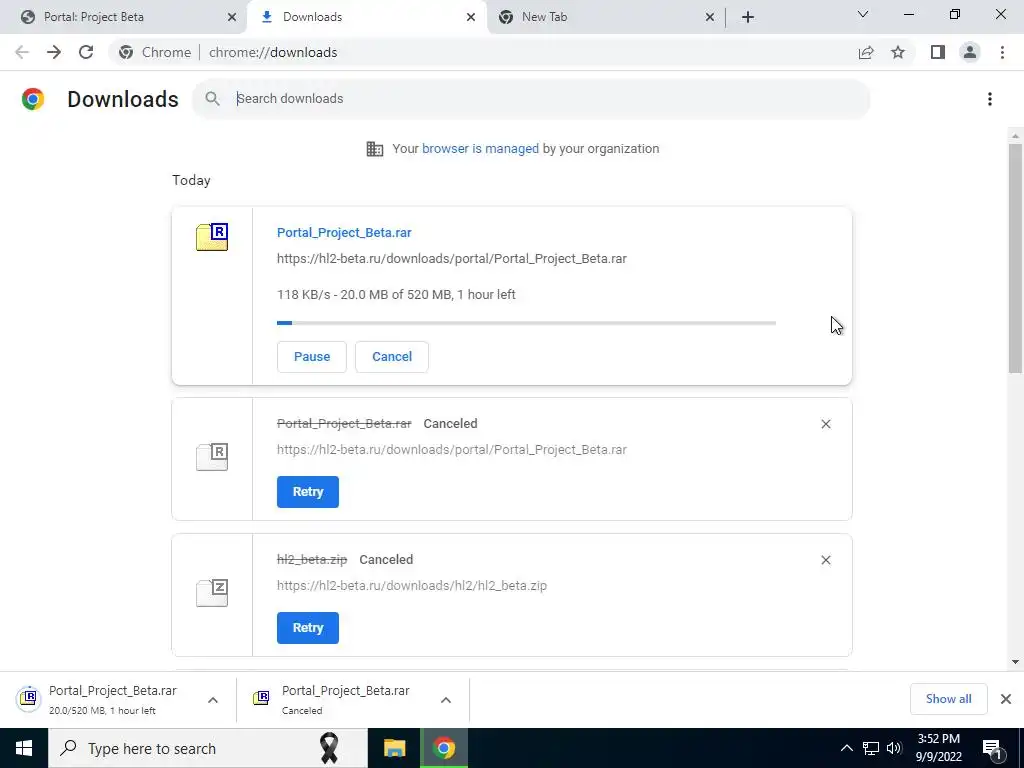Open the side panel icon
Image resolution: width=1024 pixels, height=768 pixels.
(x=938, y=52)
